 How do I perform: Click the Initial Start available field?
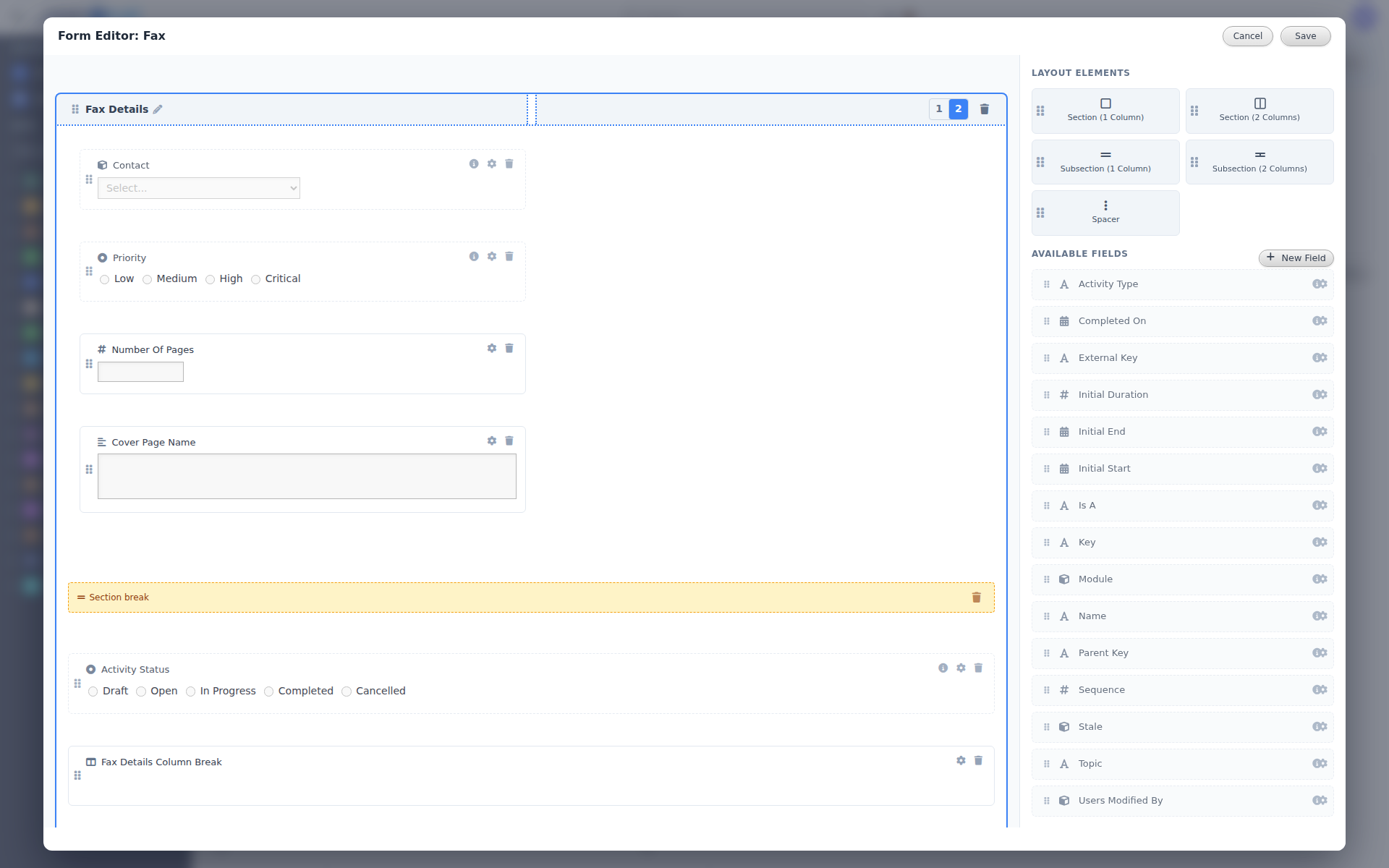[1183, 469]
